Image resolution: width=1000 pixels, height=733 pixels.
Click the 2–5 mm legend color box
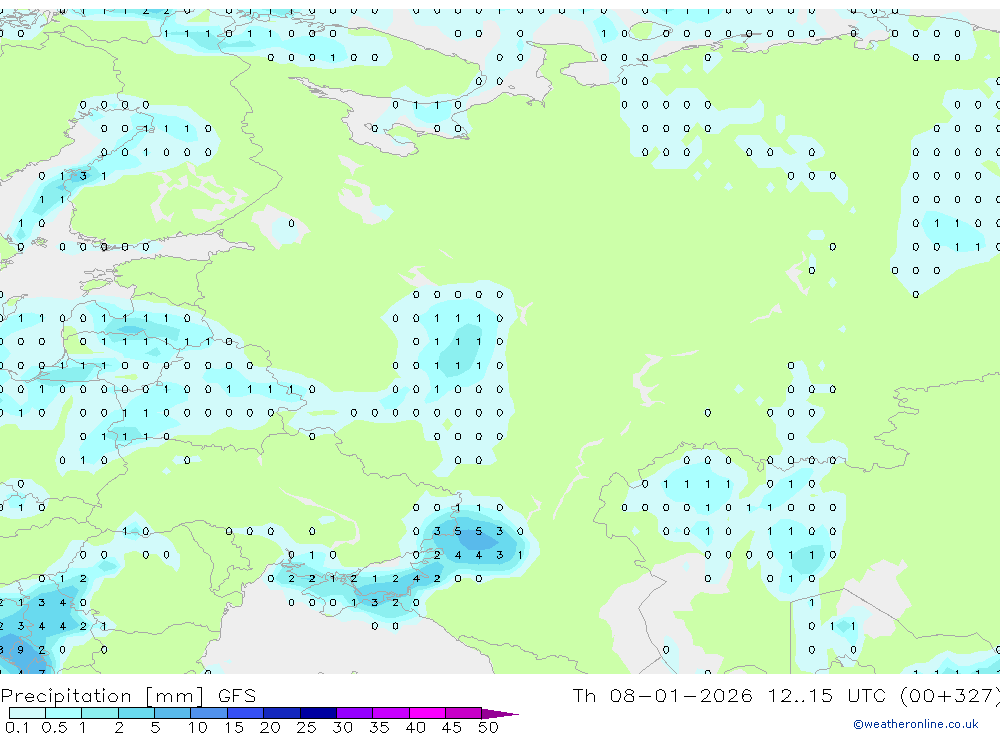(136, 713)
